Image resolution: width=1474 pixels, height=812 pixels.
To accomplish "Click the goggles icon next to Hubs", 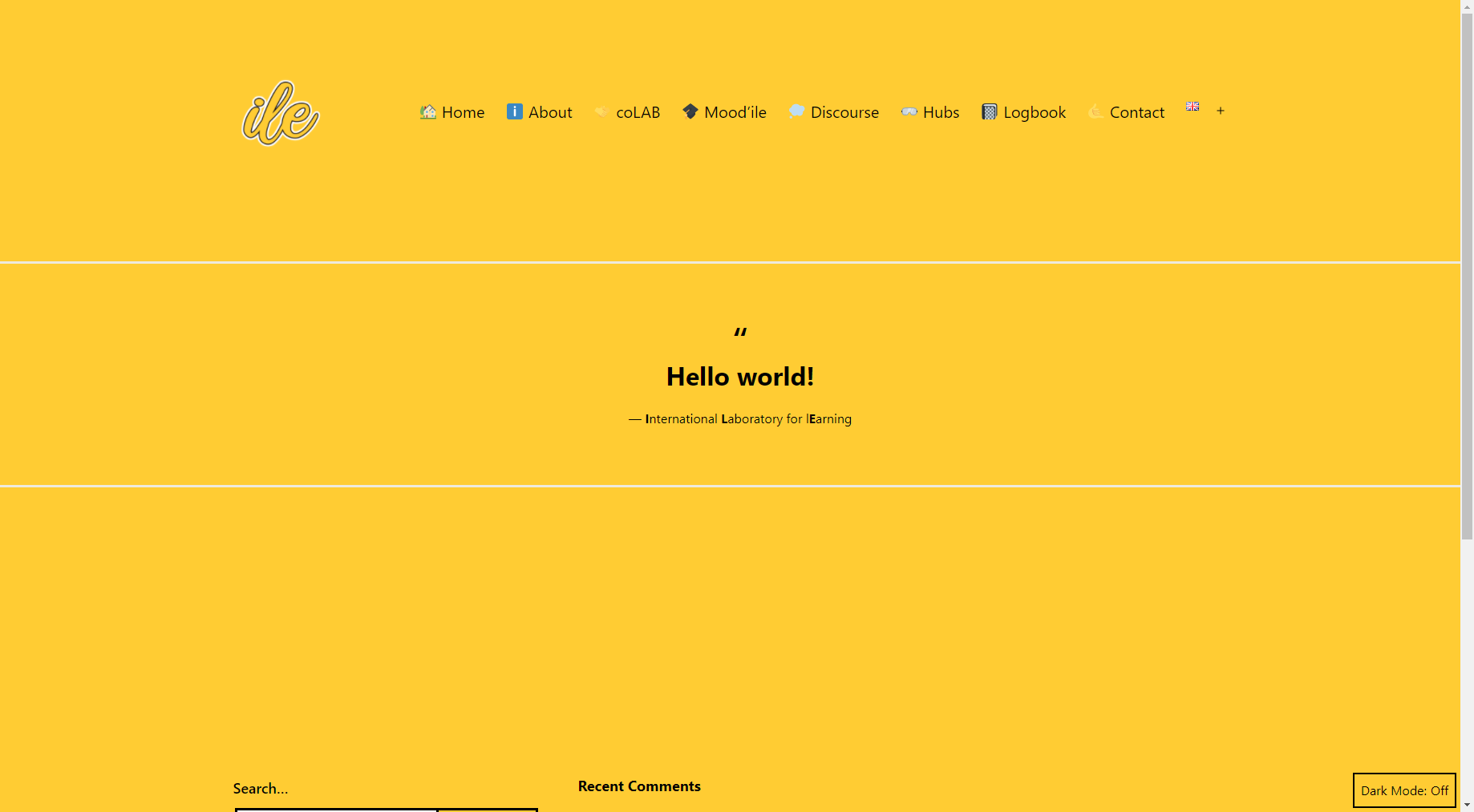I will (909, 111).
